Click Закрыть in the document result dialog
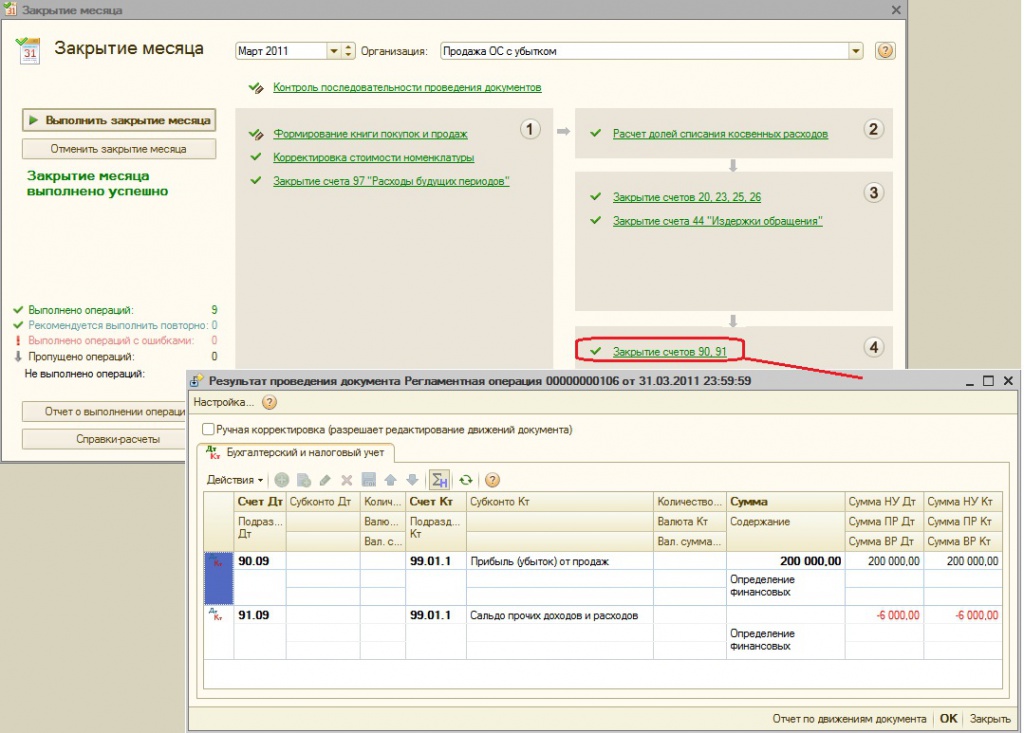1024x733 pixels. click(x=990, y=719)
